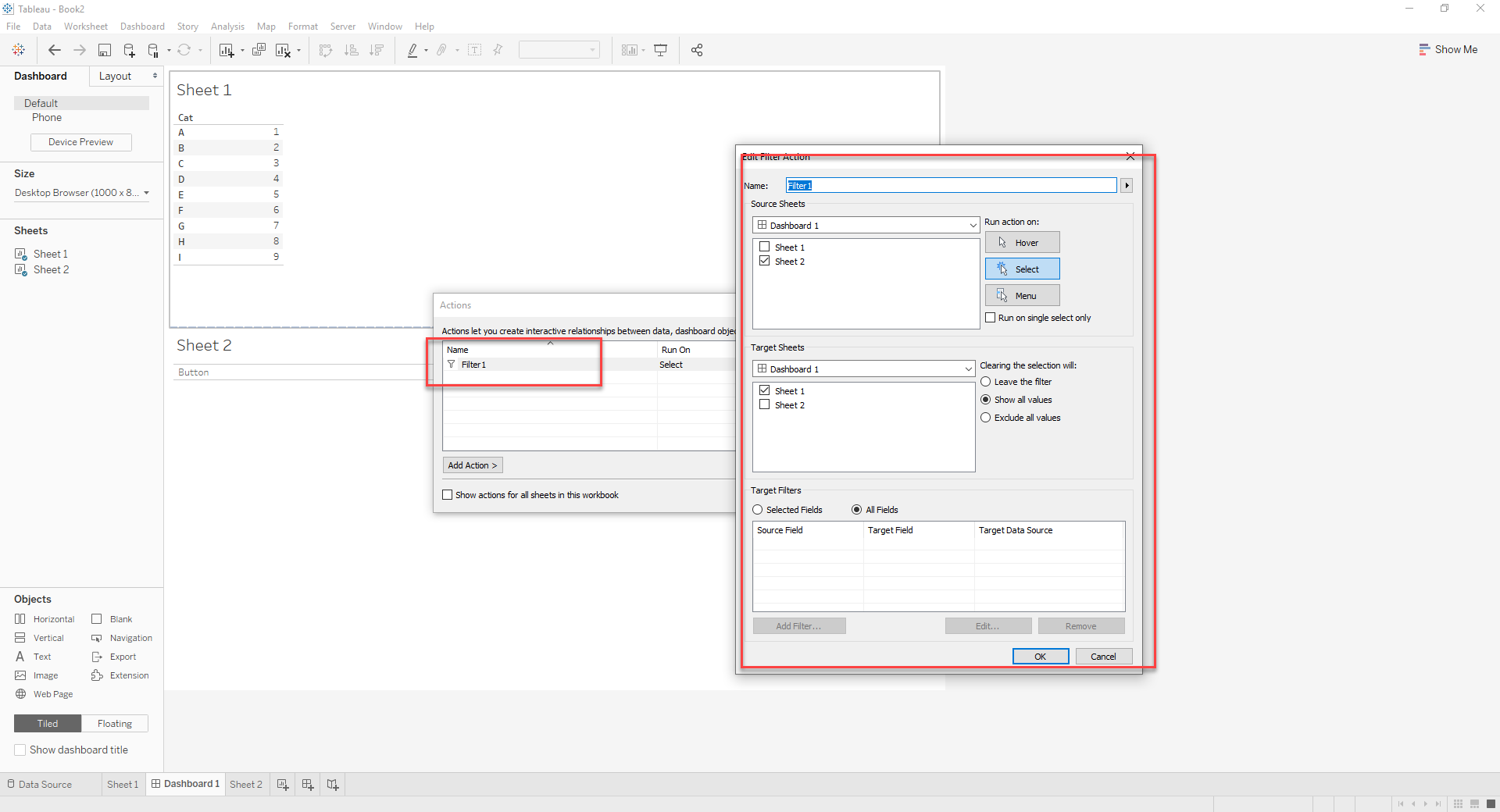Screen dimensions: 1500x812
Task: Toggle Show dashboard title checkbox
Action: pyautogui.click(x=20, y=750)
